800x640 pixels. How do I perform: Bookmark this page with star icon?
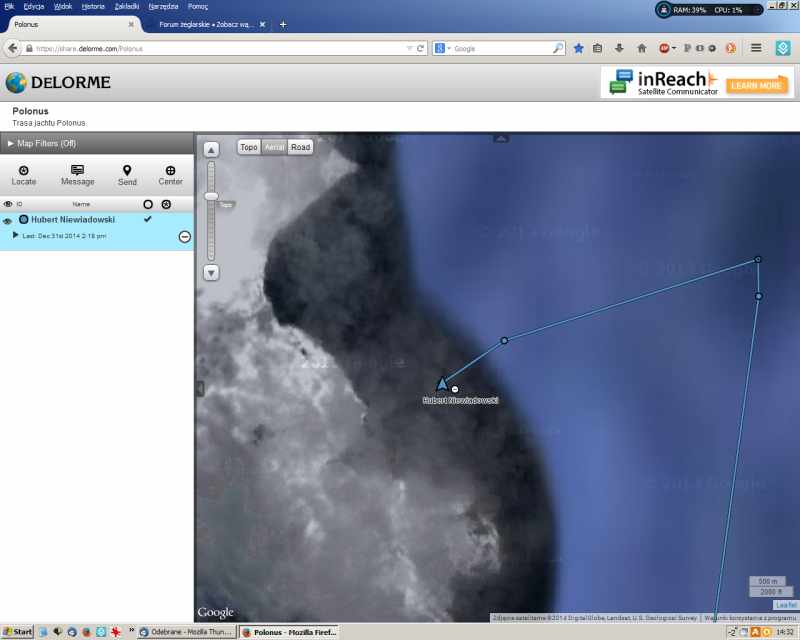578,48
